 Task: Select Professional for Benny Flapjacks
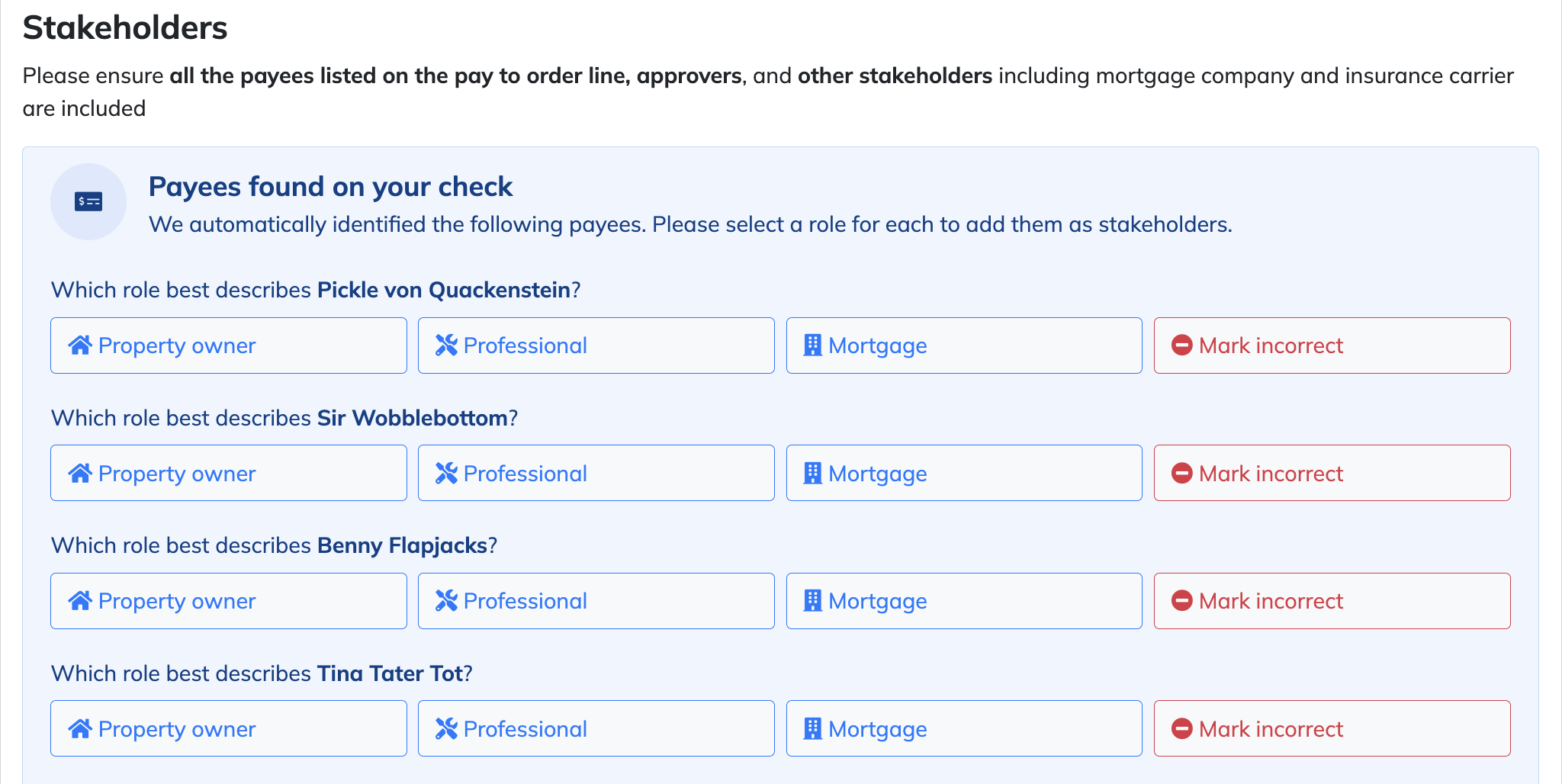coord(596,601)
